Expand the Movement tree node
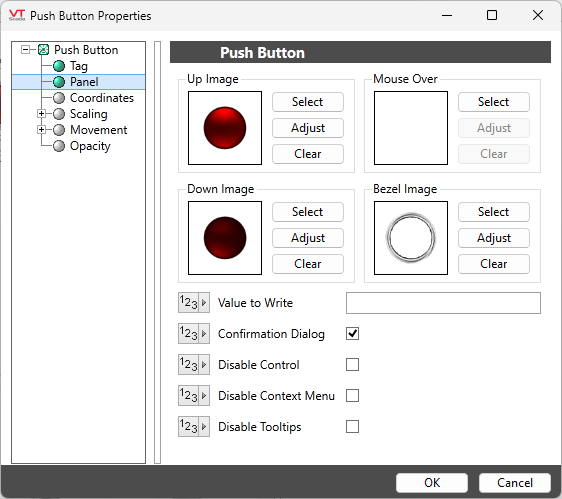562x499 pixels. tap(42, 129)
